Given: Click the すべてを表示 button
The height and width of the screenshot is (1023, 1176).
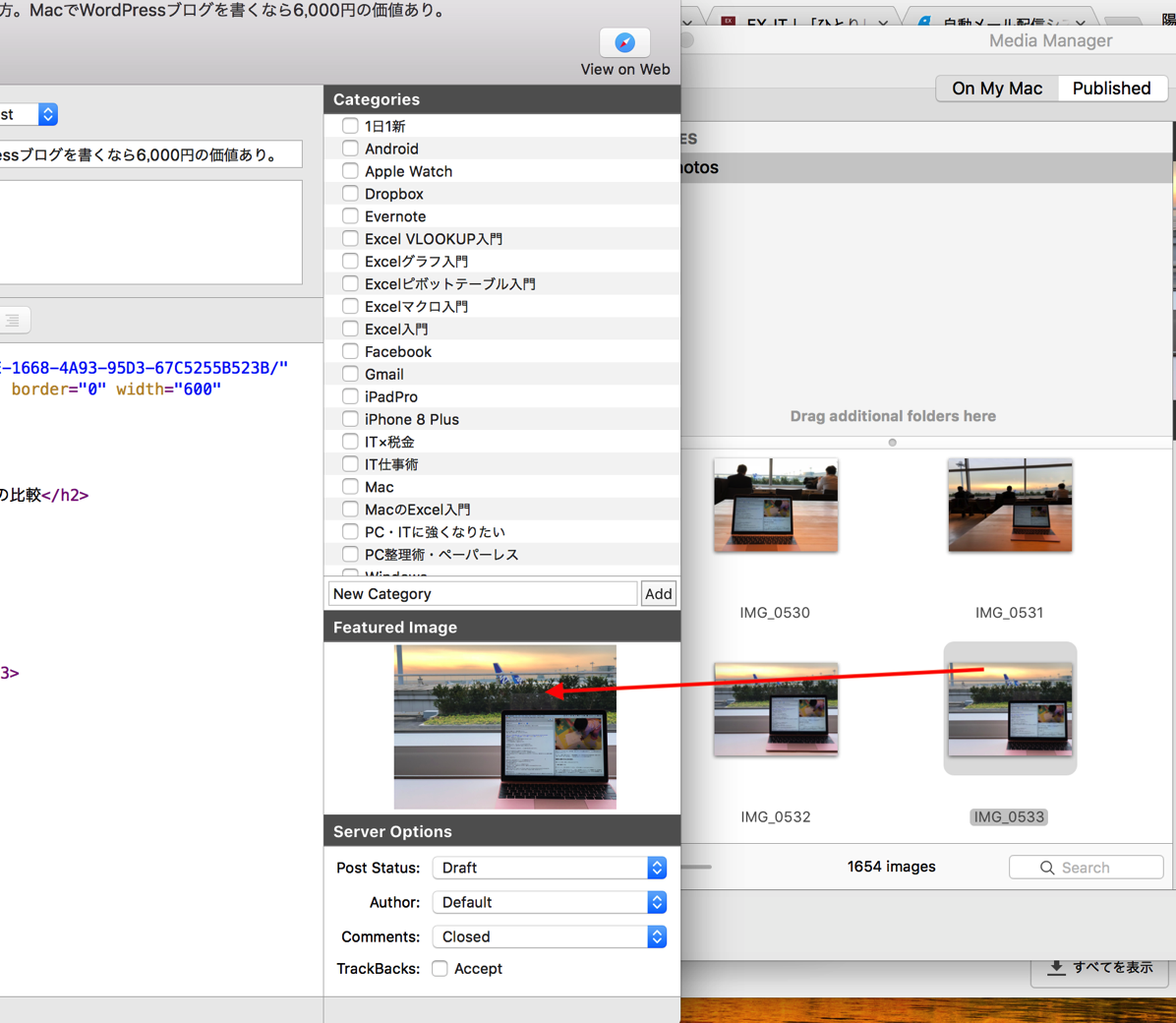Looking at the screenshot, I should click(x=1101, y=968).
